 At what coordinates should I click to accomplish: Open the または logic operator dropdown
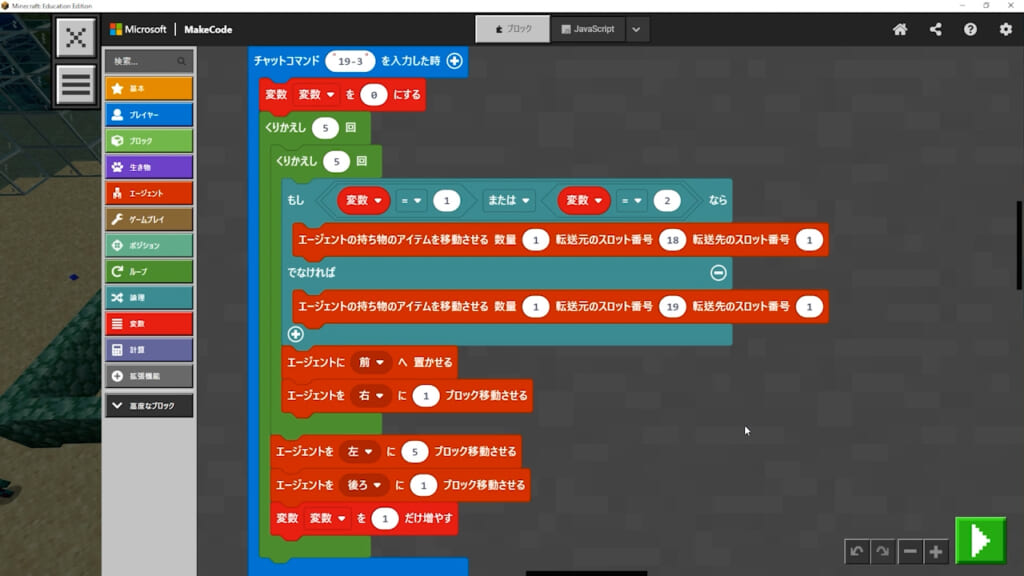point(511,201)
